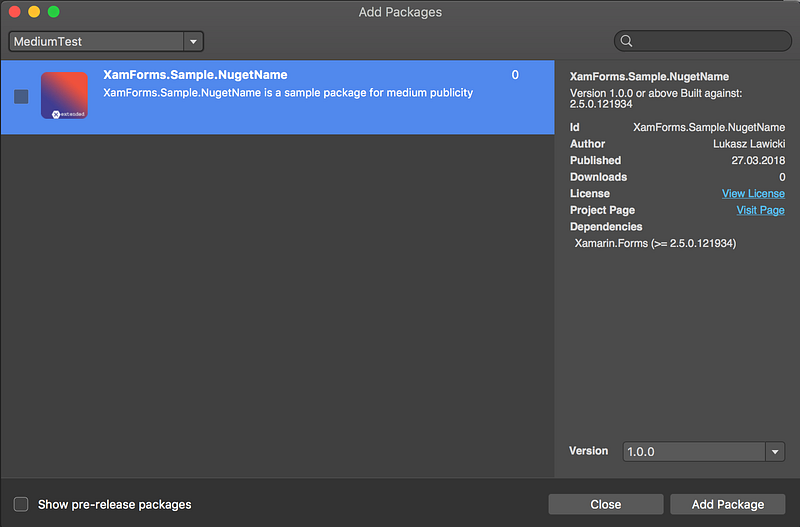Close the window with the red button
800x527 pixels.
14,12
